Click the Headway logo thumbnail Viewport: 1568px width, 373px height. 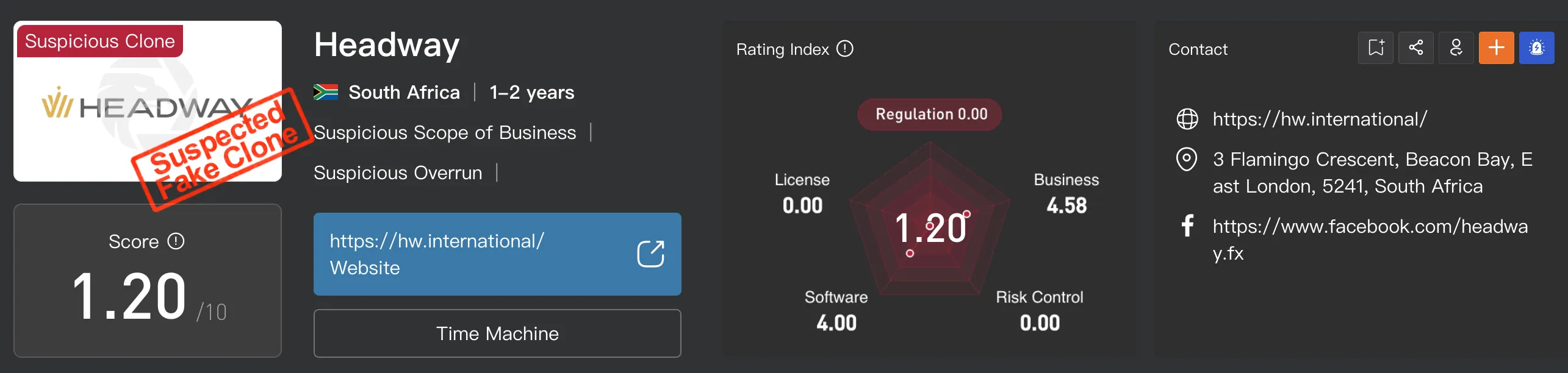[x=148, y=101]
